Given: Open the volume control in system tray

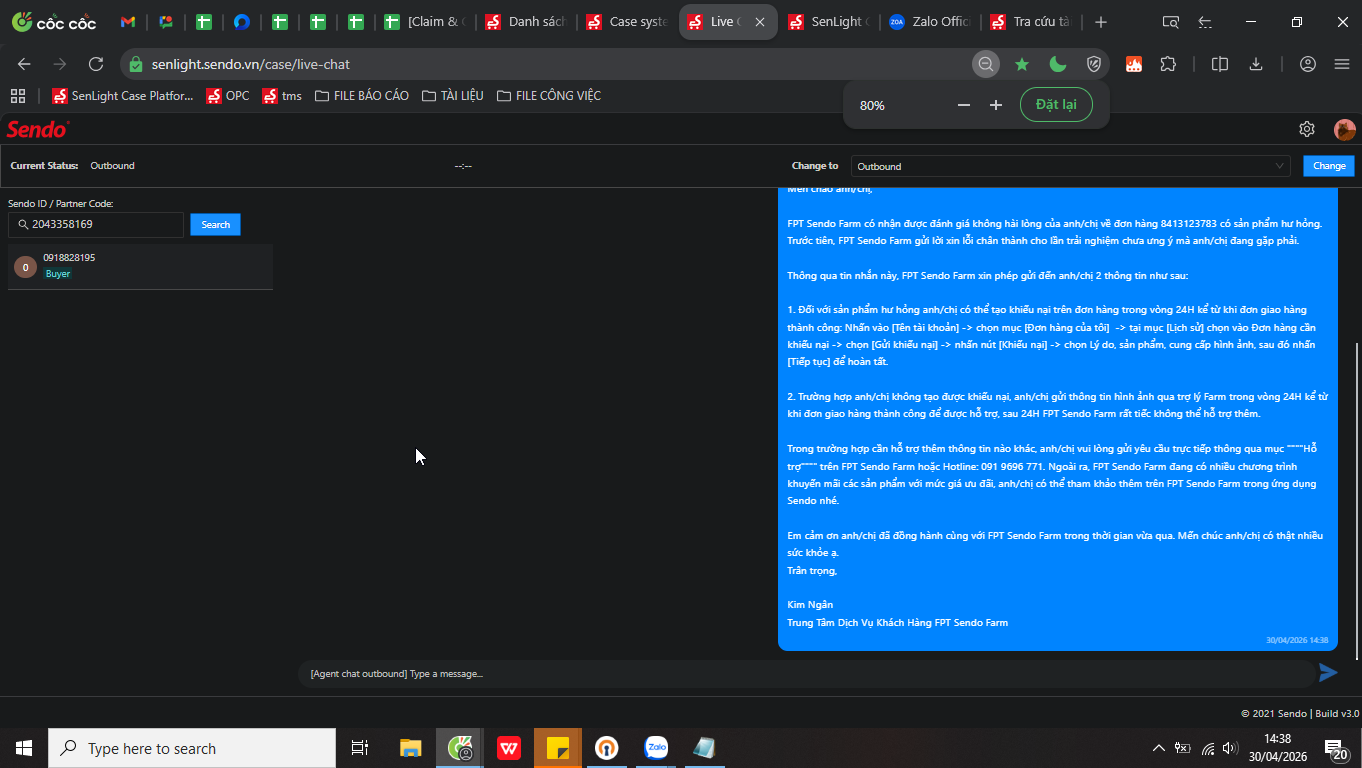Looking at the screenshot, I should (1230, 748).
